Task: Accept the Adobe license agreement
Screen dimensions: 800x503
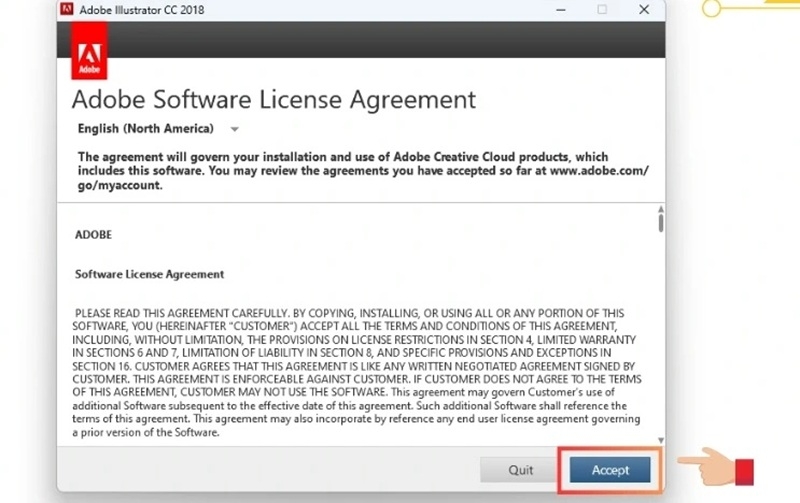Action: point(610,470)
